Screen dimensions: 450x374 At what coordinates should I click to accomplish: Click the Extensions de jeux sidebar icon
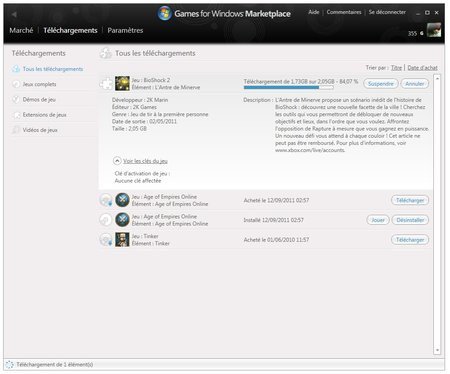coord(16,115)
